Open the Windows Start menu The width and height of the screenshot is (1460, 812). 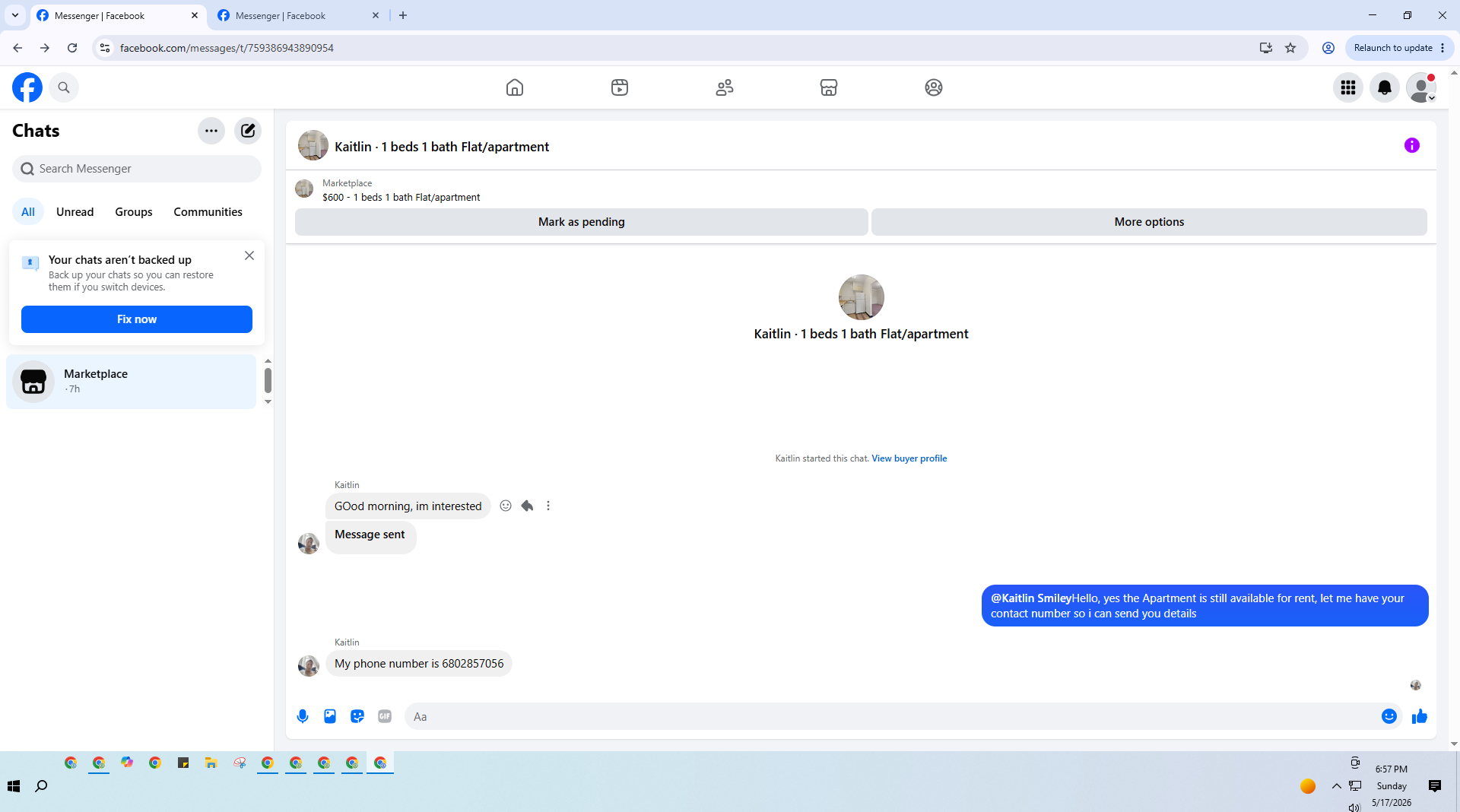(x=14, y=786)
